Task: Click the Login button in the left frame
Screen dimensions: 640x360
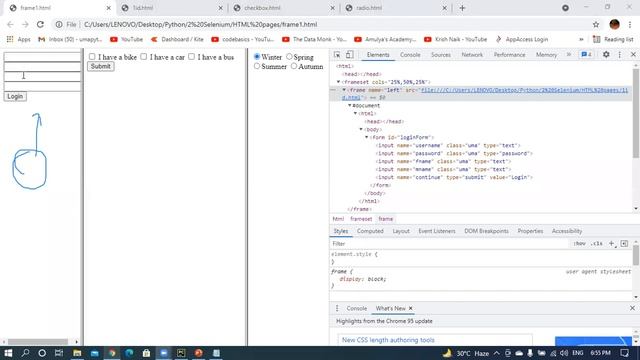Action: coord(15,96)
